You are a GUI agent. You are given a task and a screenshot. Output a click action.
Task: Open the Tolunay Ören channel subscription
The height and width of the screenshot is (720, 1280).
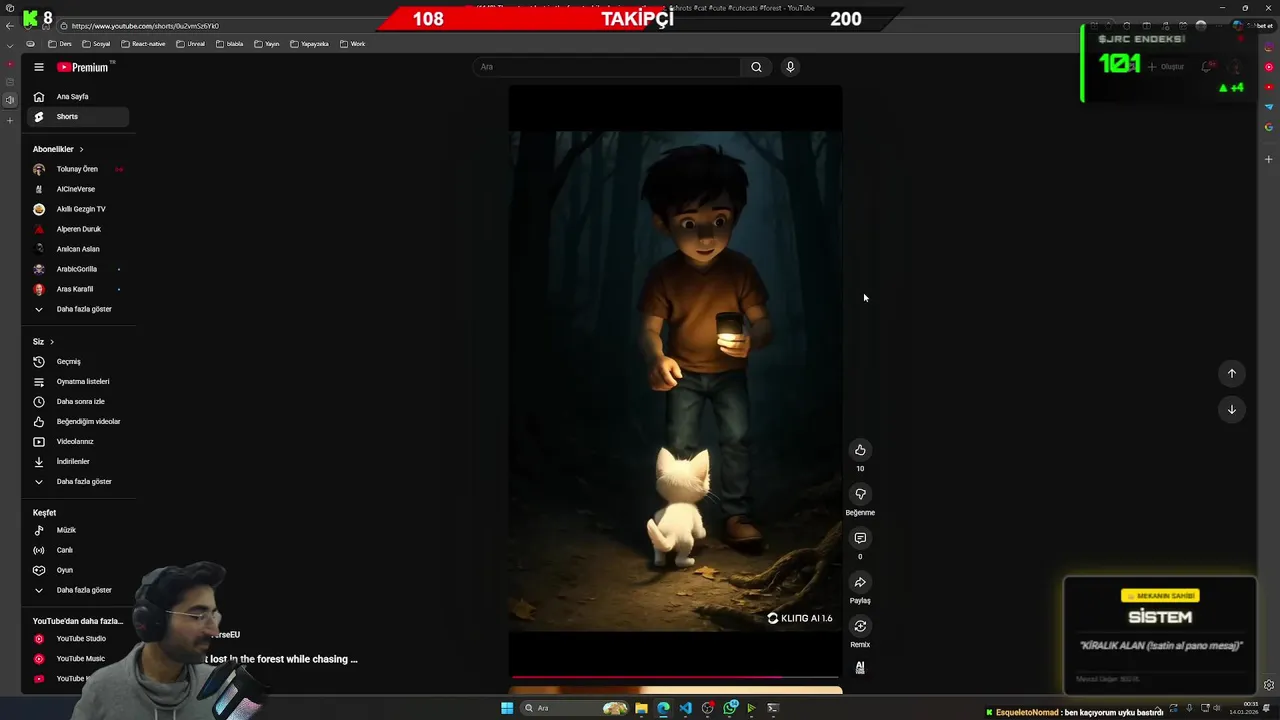78,169
